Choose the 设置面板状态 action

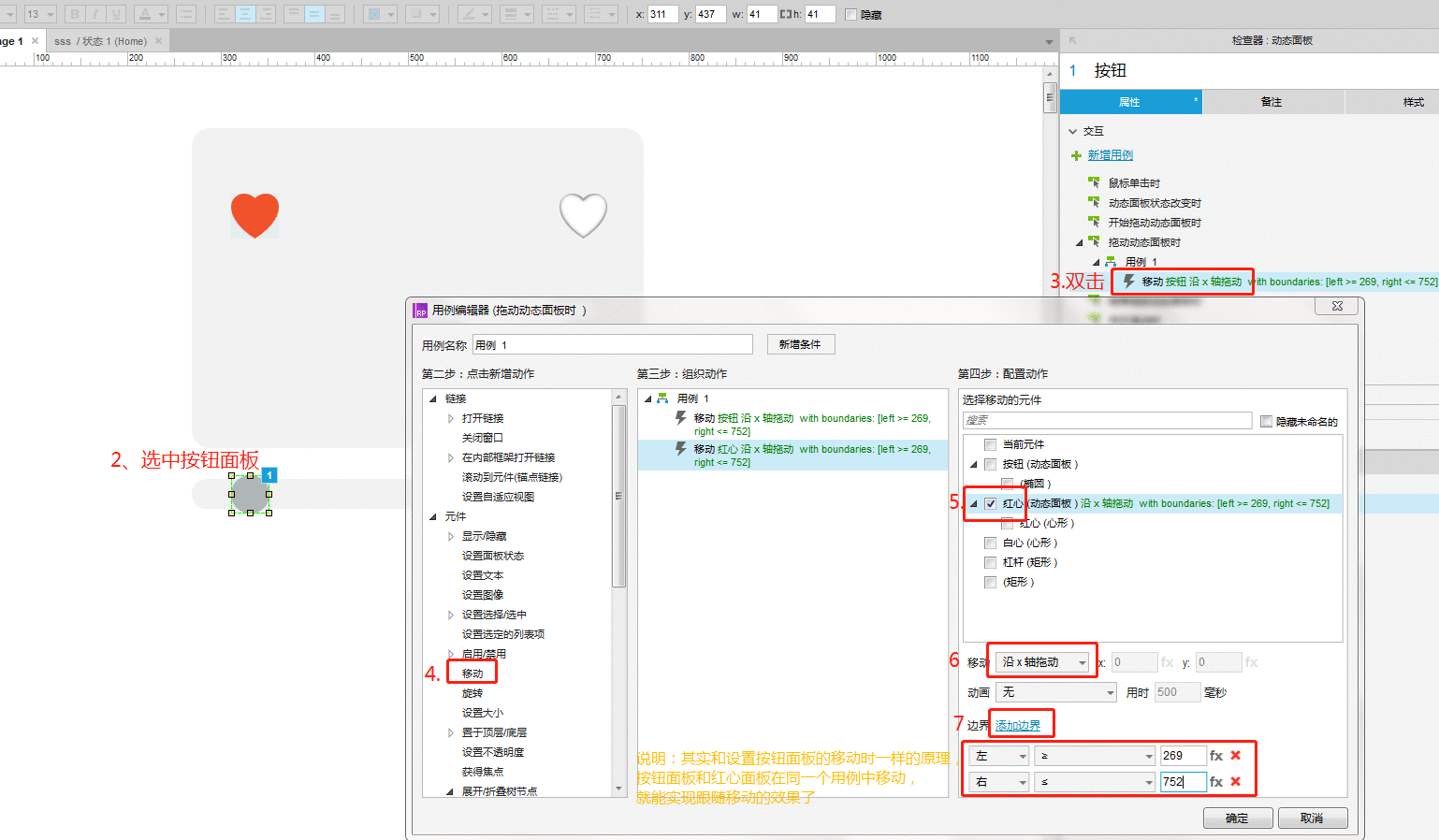click(493, 556)
